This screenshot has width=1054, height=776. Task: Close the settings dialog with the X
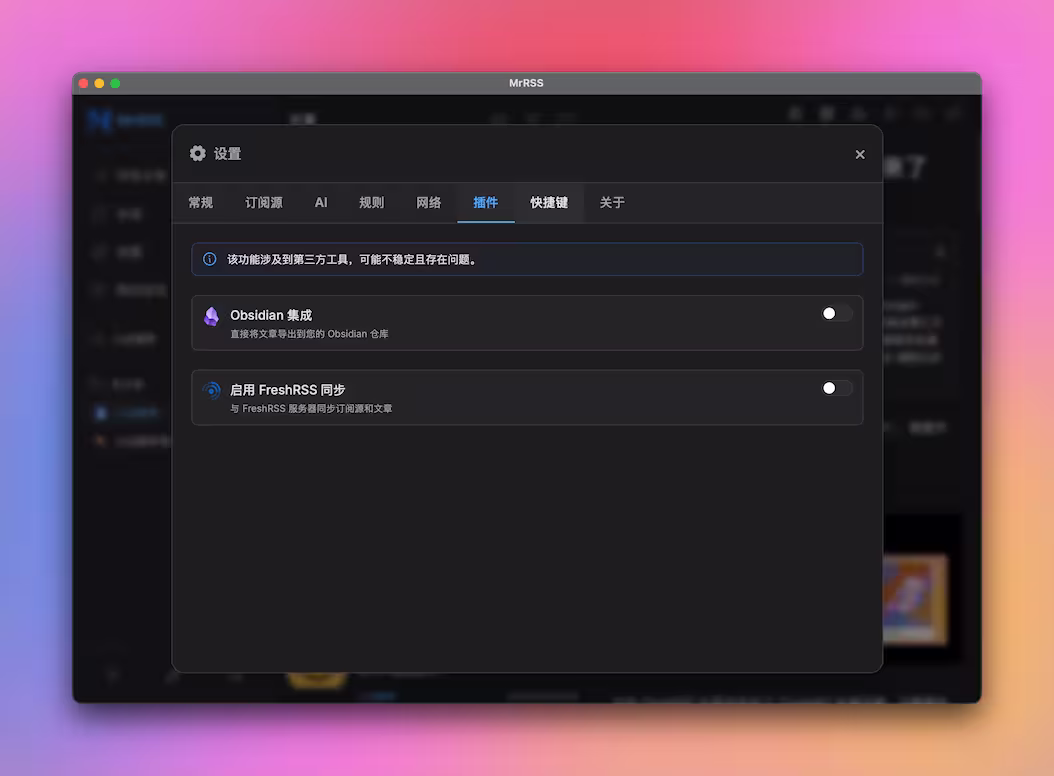click(859, 154)
